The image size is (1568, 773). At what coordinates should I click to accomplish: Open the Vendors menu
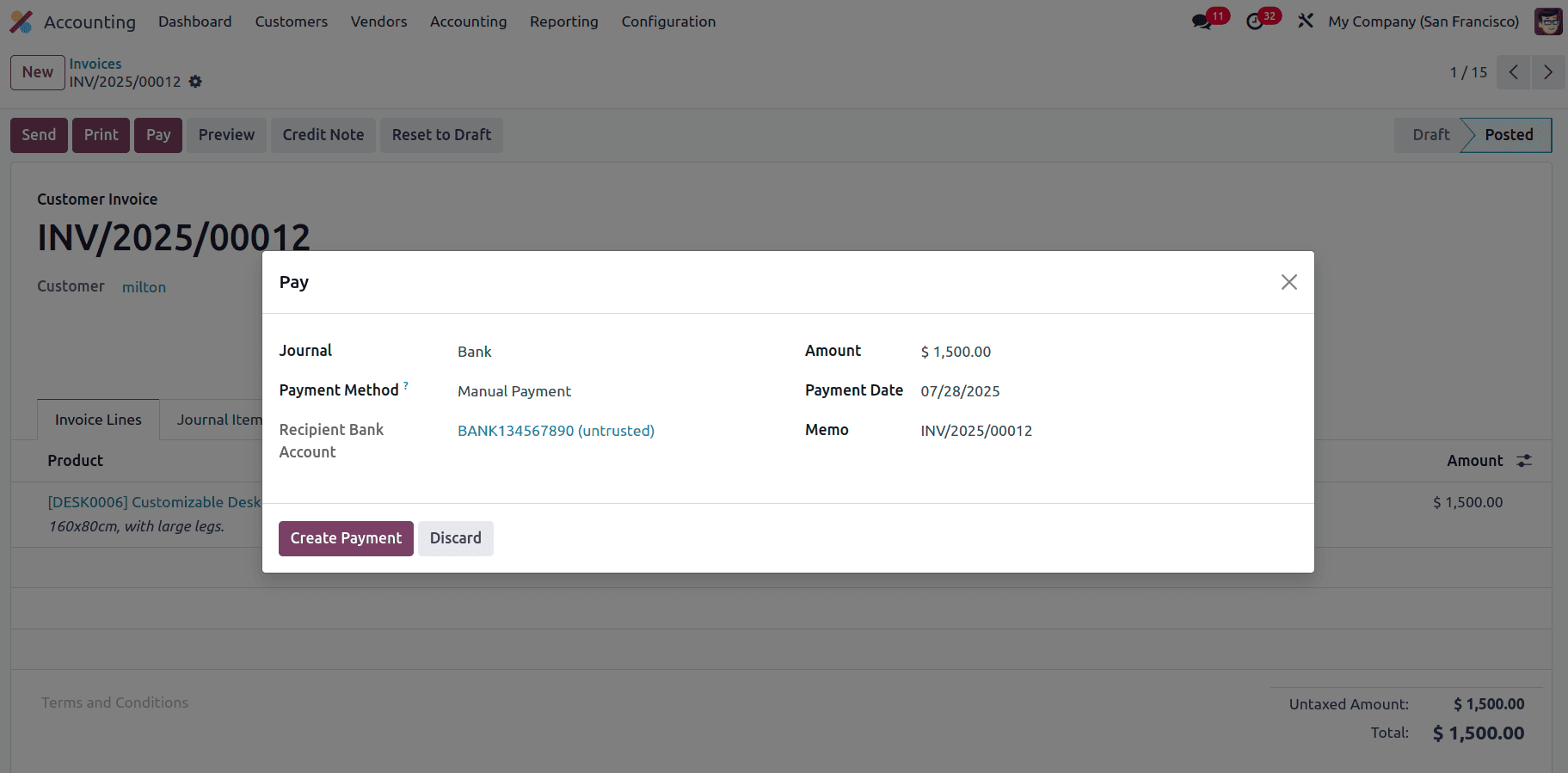pyautogui.click(x=378, y=21)
